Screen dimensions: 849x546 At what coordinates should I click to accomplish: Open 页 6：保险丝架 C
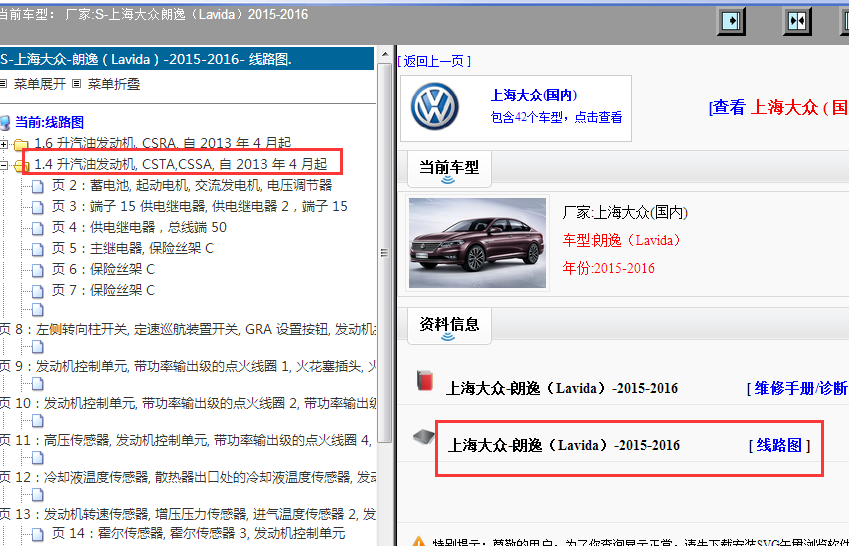[x=103, y=269]
